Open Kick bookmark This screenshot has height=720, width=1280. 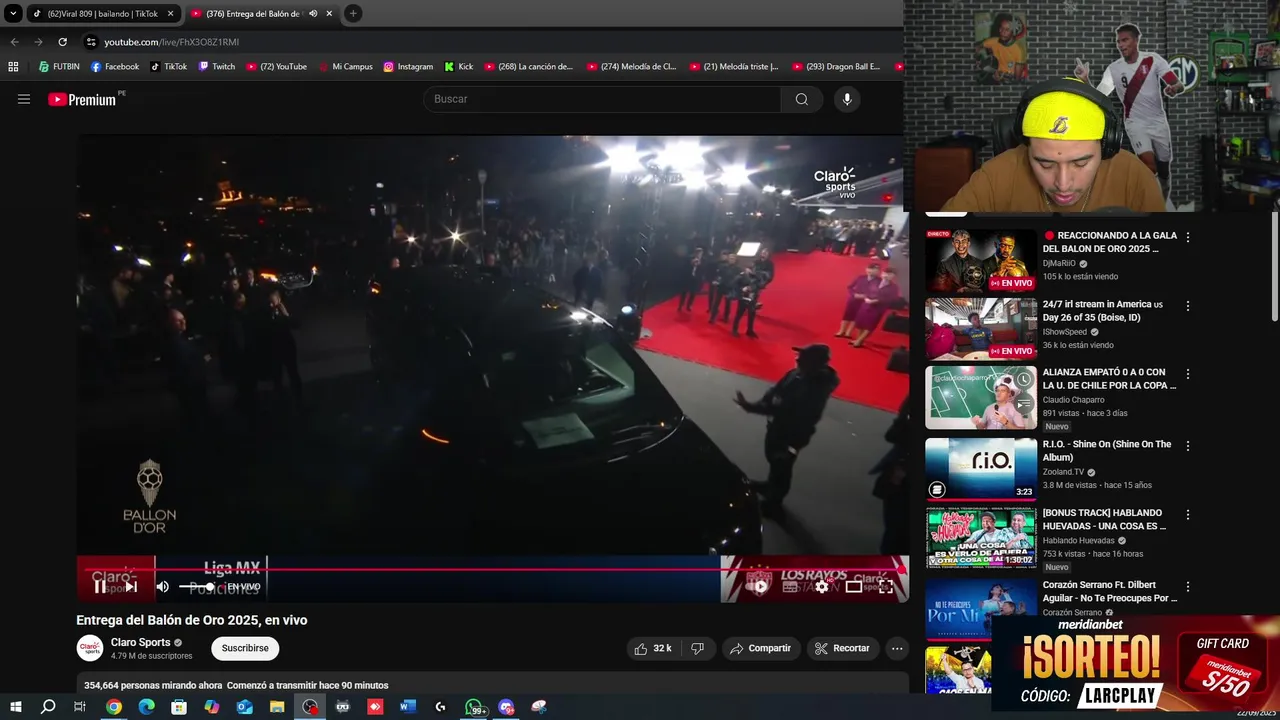[x=458, y=67]
